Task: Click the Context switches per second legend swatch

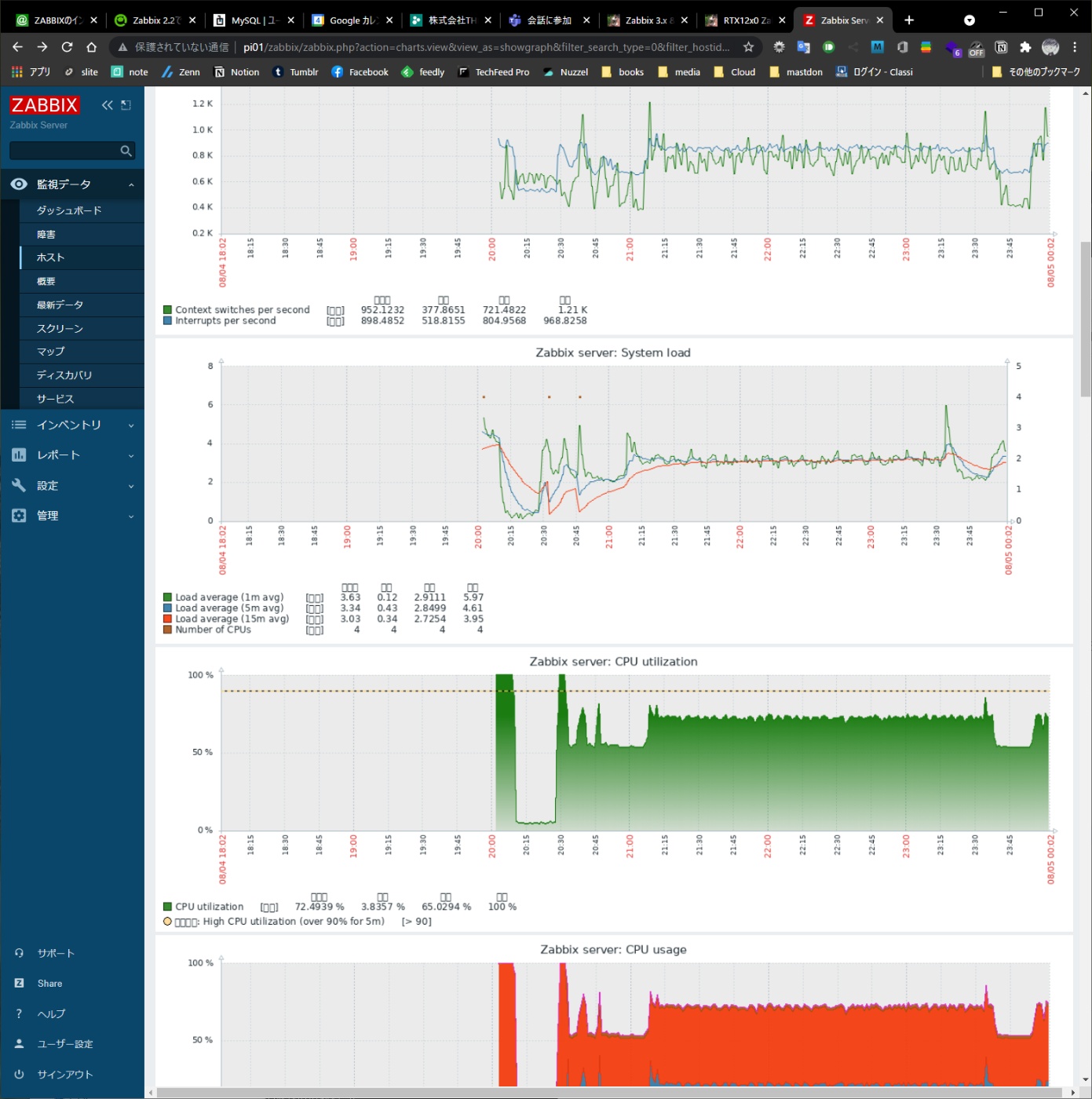Action: pyautogui.click(x=167, y=310)
